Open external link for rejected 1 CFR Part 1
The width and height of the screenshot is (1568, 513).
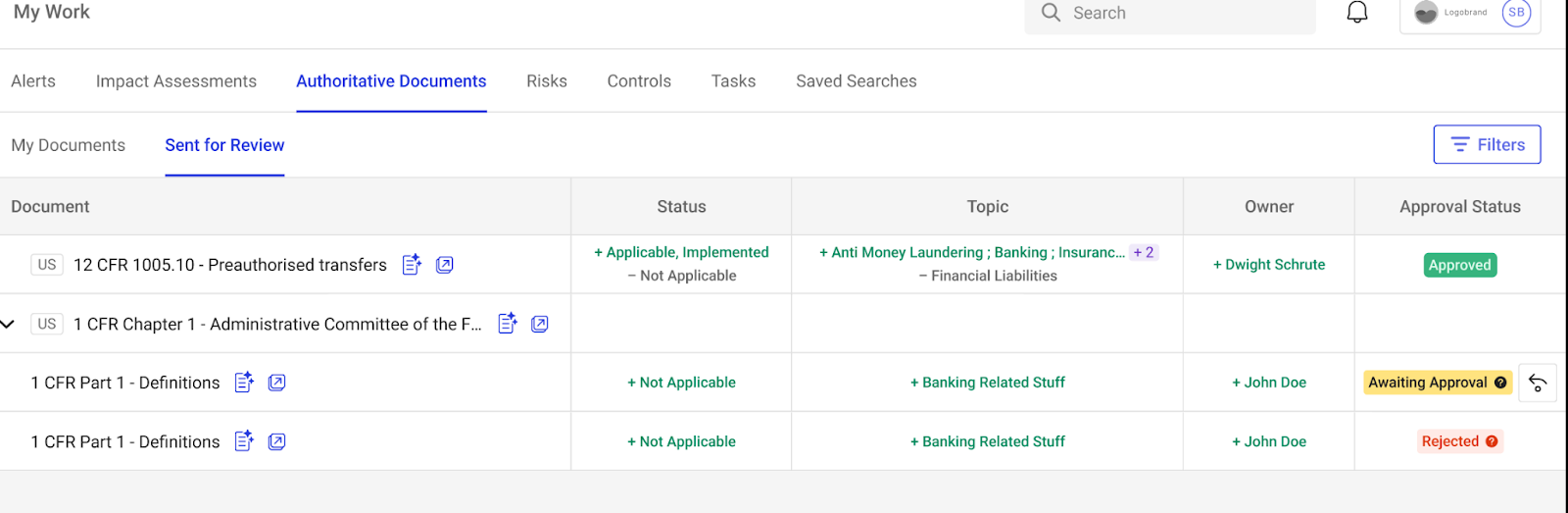click(x=277, y=441)
